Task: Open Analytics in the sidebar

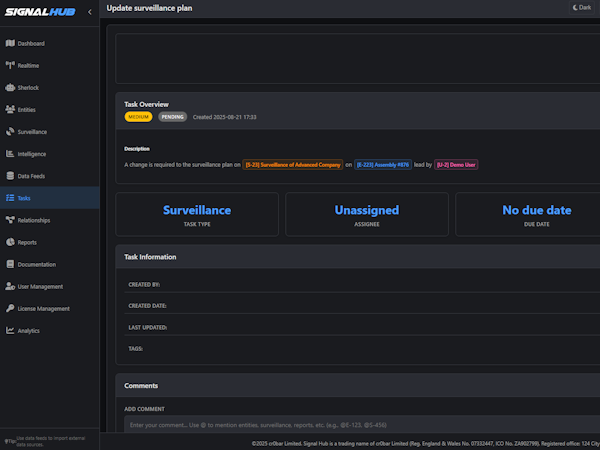Action: click(50, 330)
